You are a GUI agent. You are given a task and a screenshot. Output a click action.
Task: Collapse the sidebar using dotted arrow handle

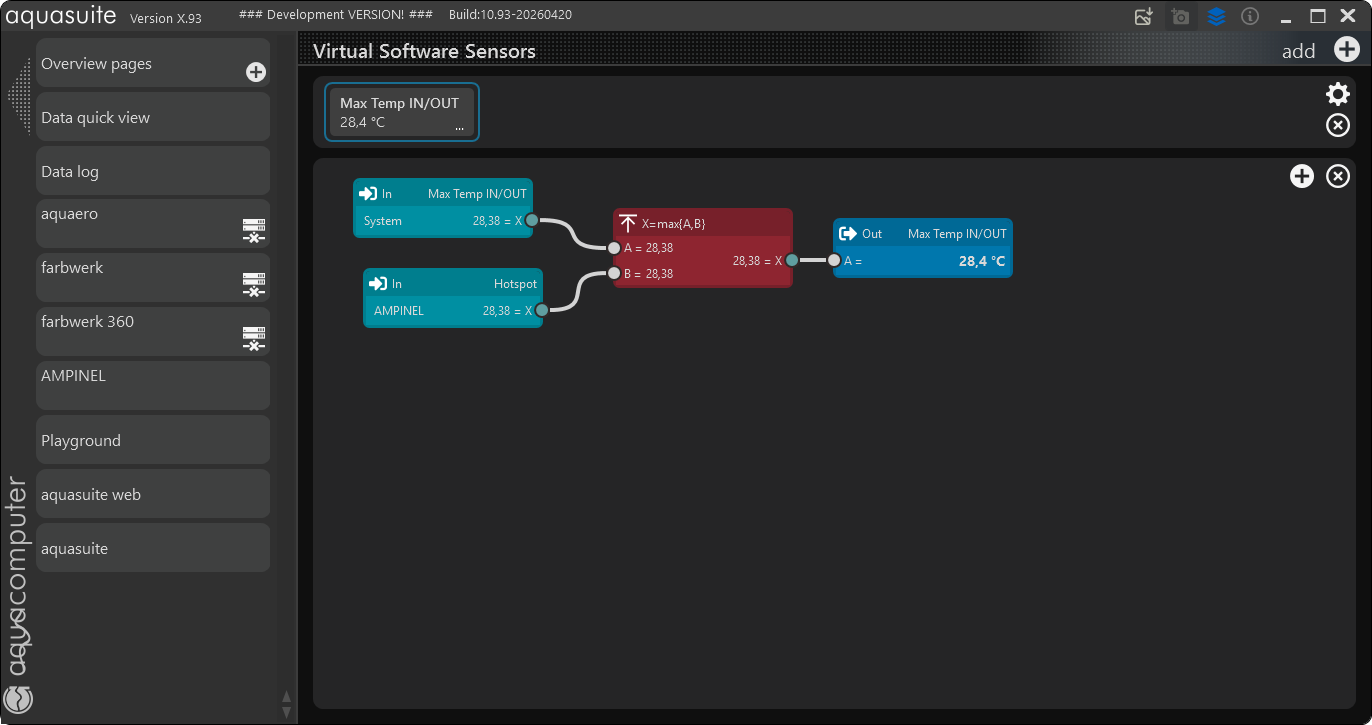(19, 96)
